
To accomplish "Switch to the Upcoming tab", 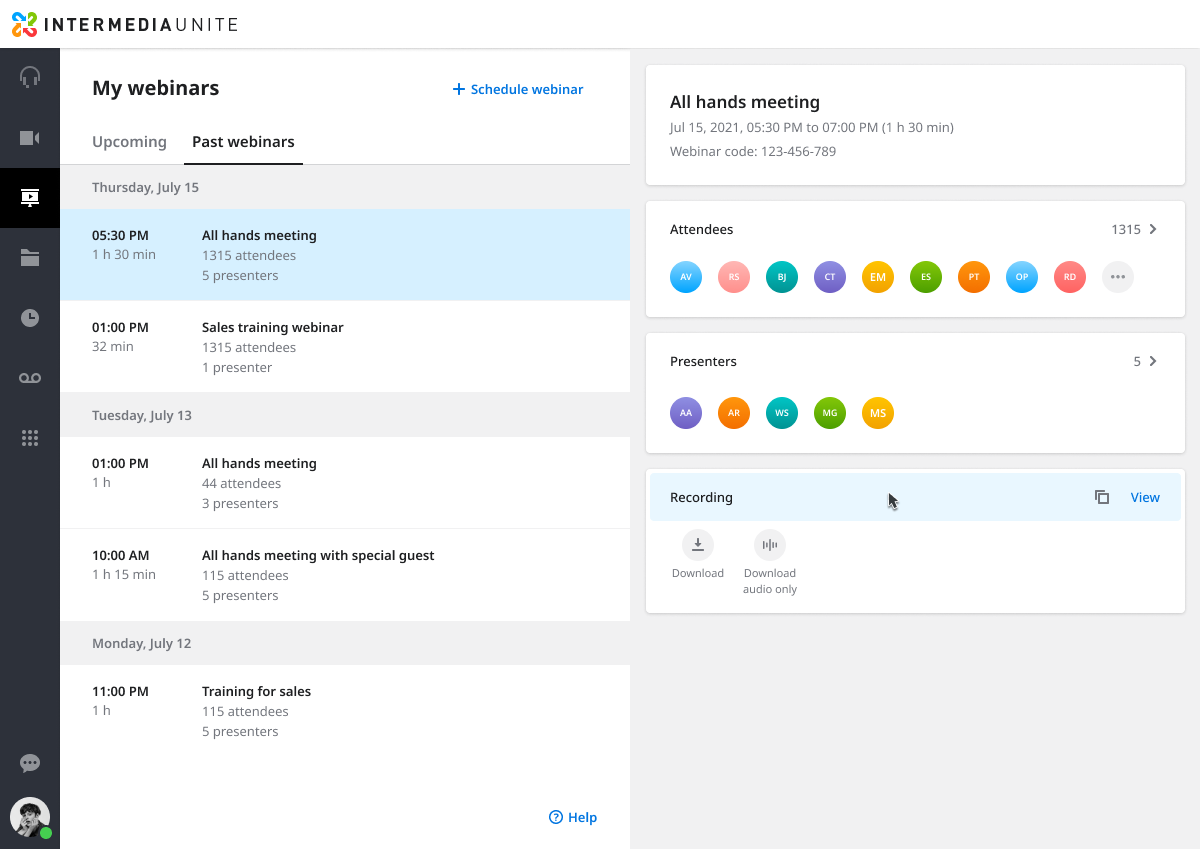I will pyautogui.click(x=129, y=142).
